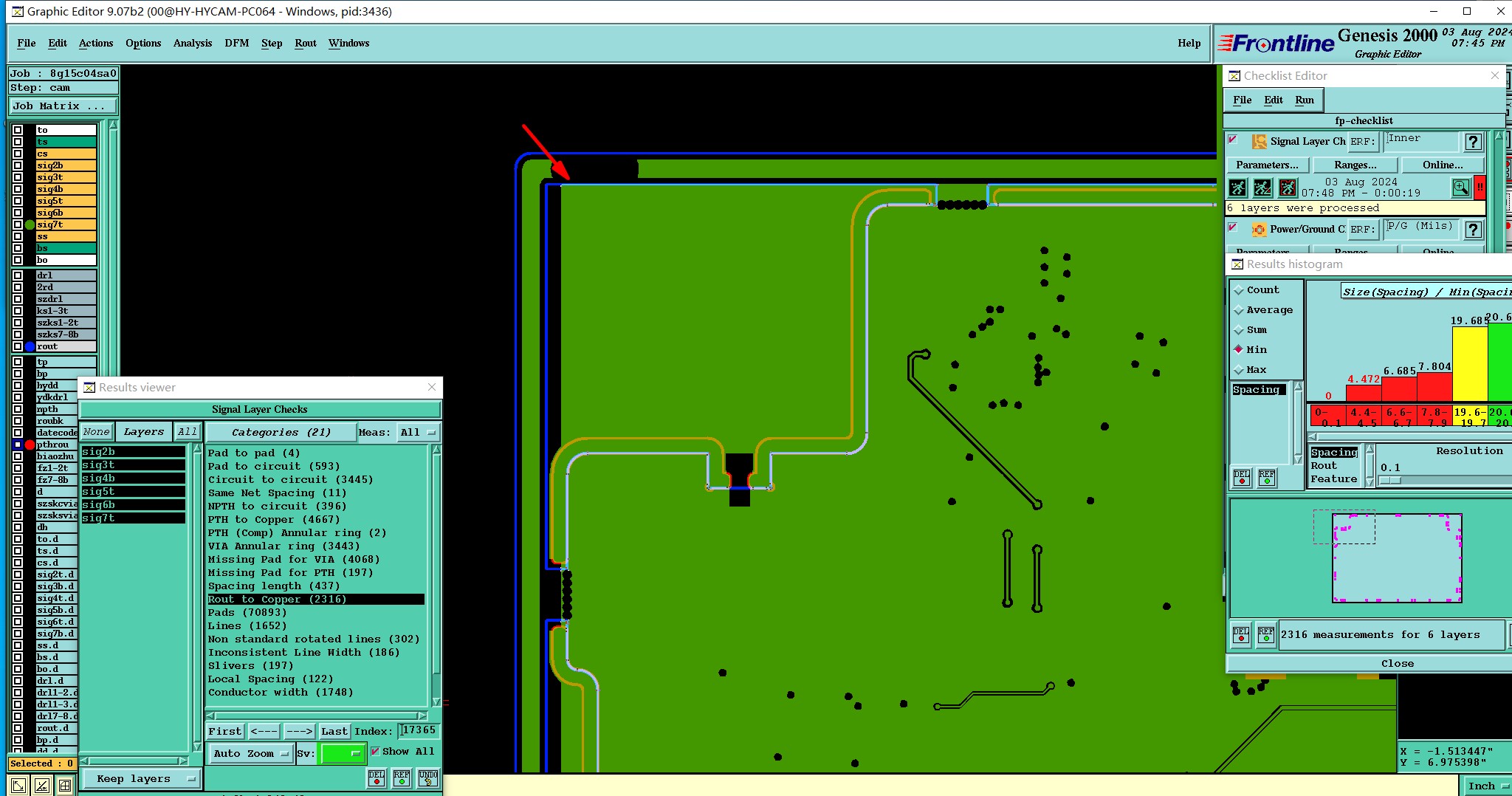This screenshot has width=1512, height=796.
Task: Click Checklist Editor window title icon
Action: pyautogui.click(x=1234, y=76)
